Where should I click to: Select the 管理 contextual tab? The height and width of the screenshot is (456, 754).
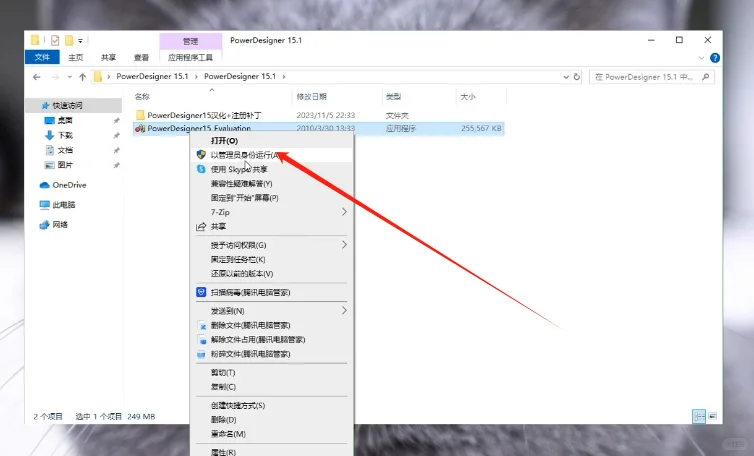pyautogui.click(x=190, y=41)
